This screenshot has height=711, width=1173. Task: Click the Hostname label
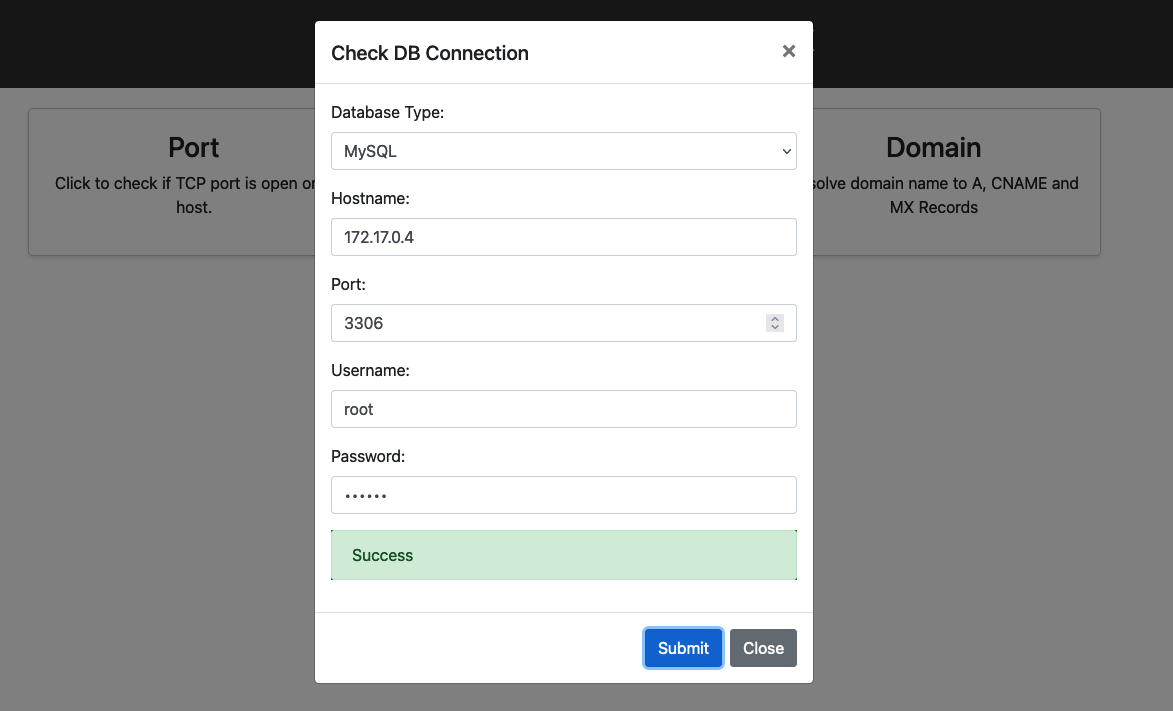coord(370,198)
